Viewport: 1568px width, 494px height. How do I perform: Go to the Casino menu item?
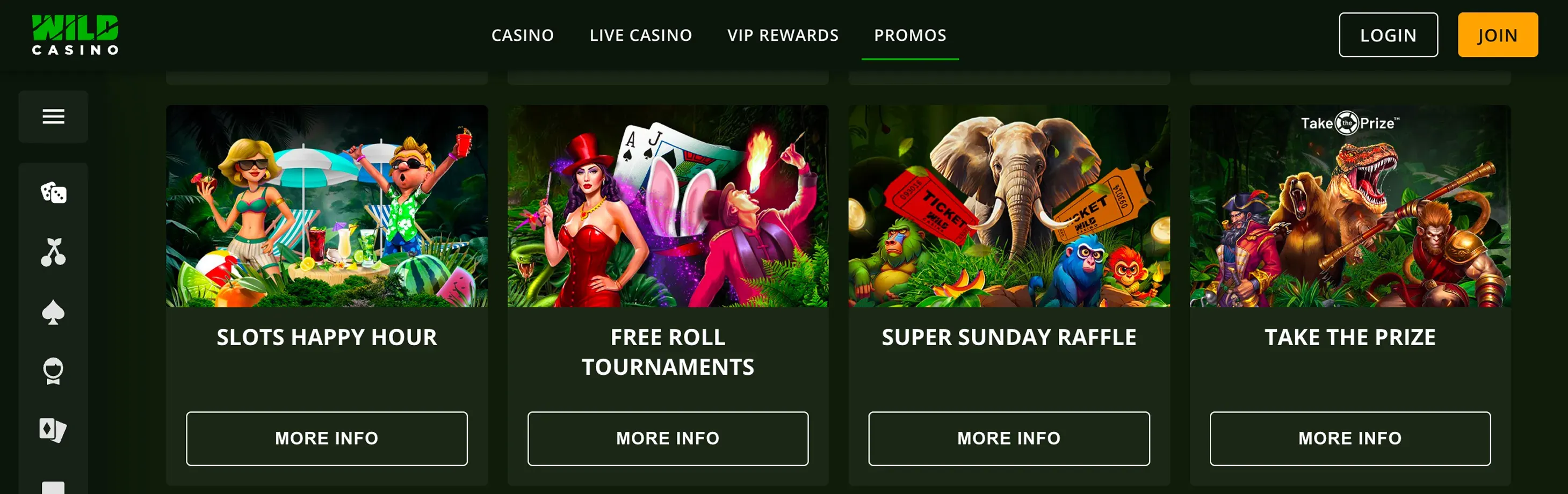tap(522, 35)
